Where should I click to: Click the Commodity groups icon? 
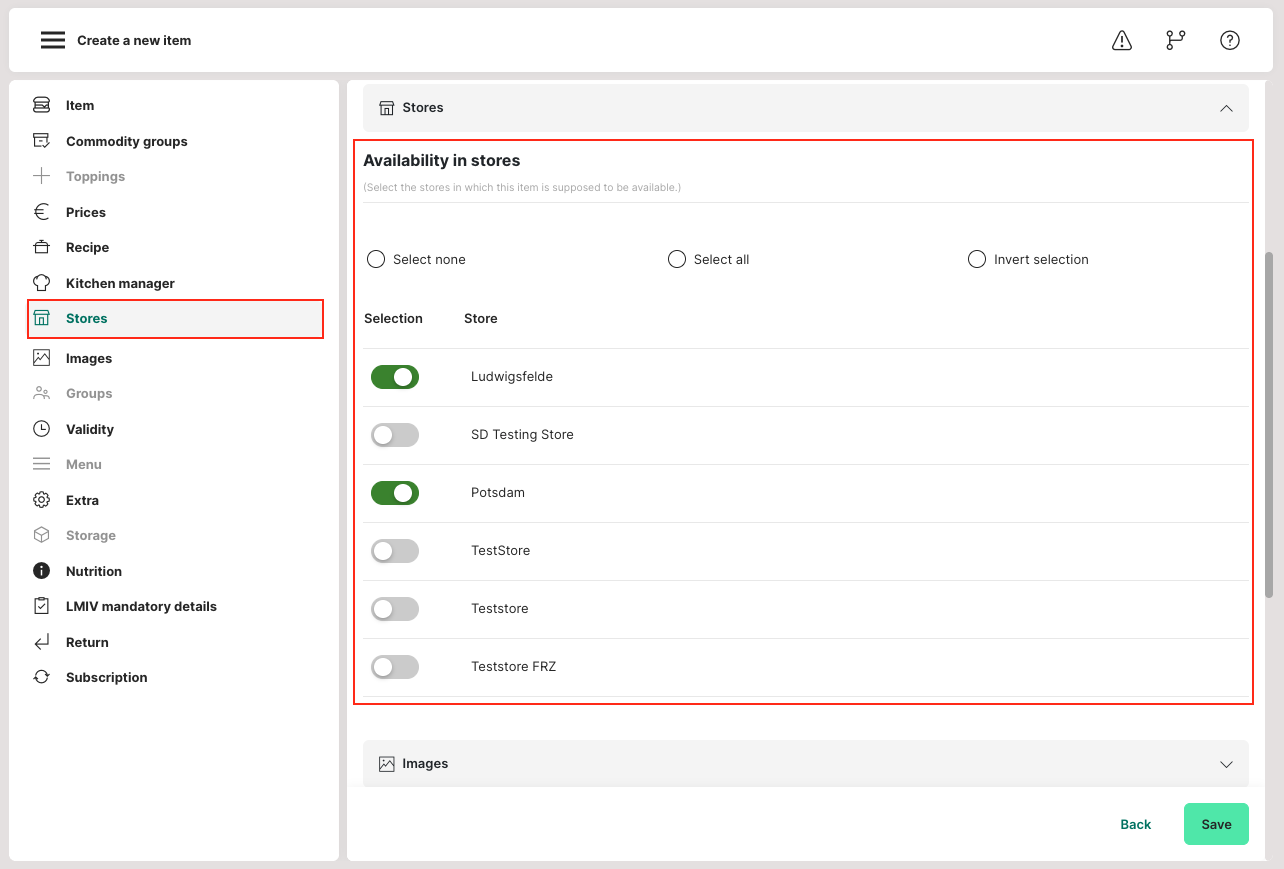coord(41,141)
